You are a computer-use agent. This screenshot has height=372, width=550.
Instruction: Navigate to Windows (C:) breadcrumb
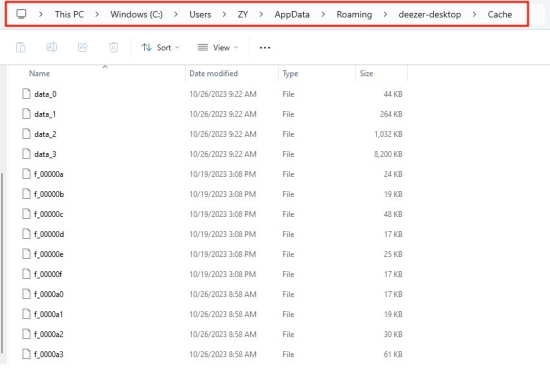point(136,14)
